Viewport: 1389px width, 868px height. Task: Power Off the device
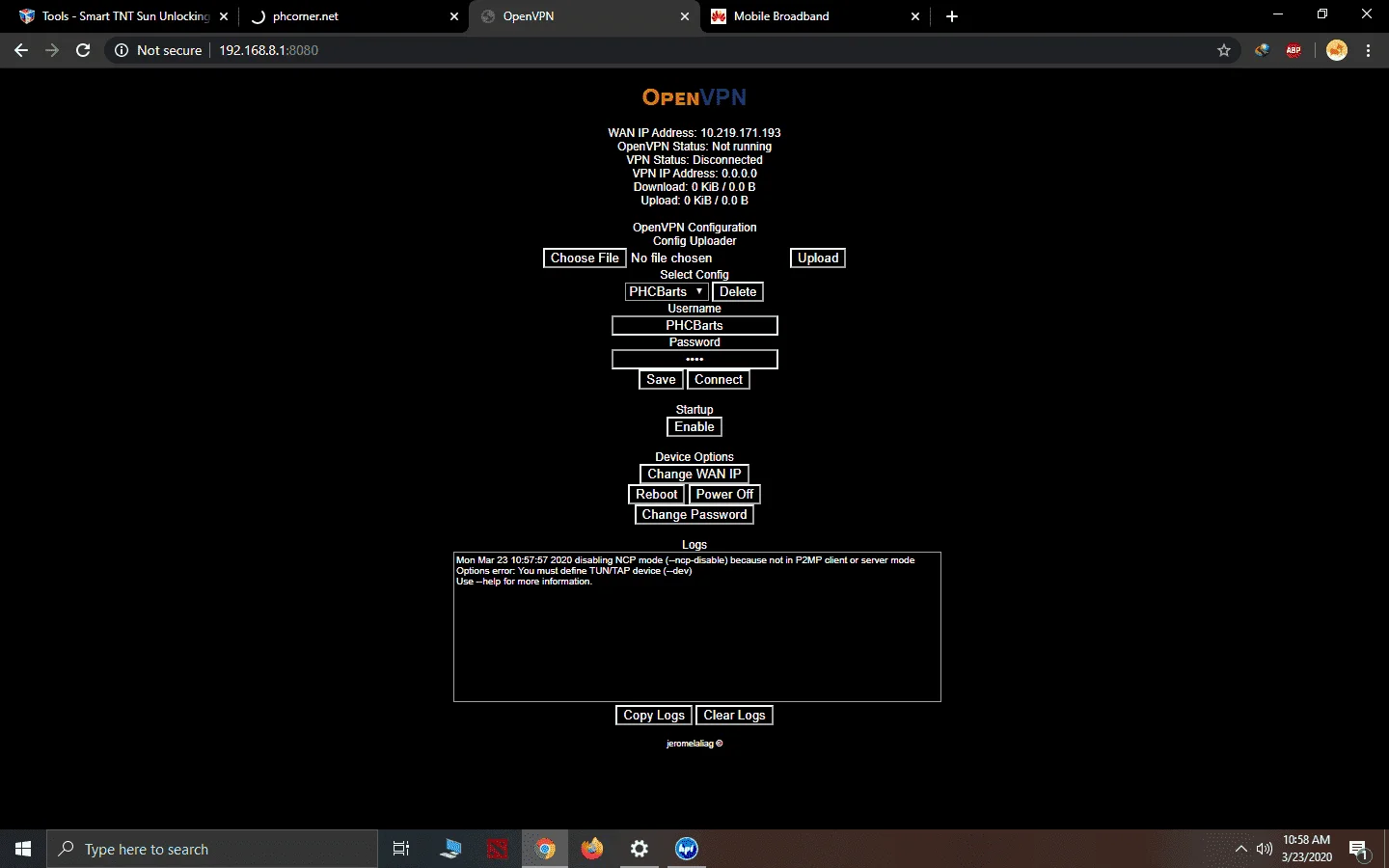point(725,495)
